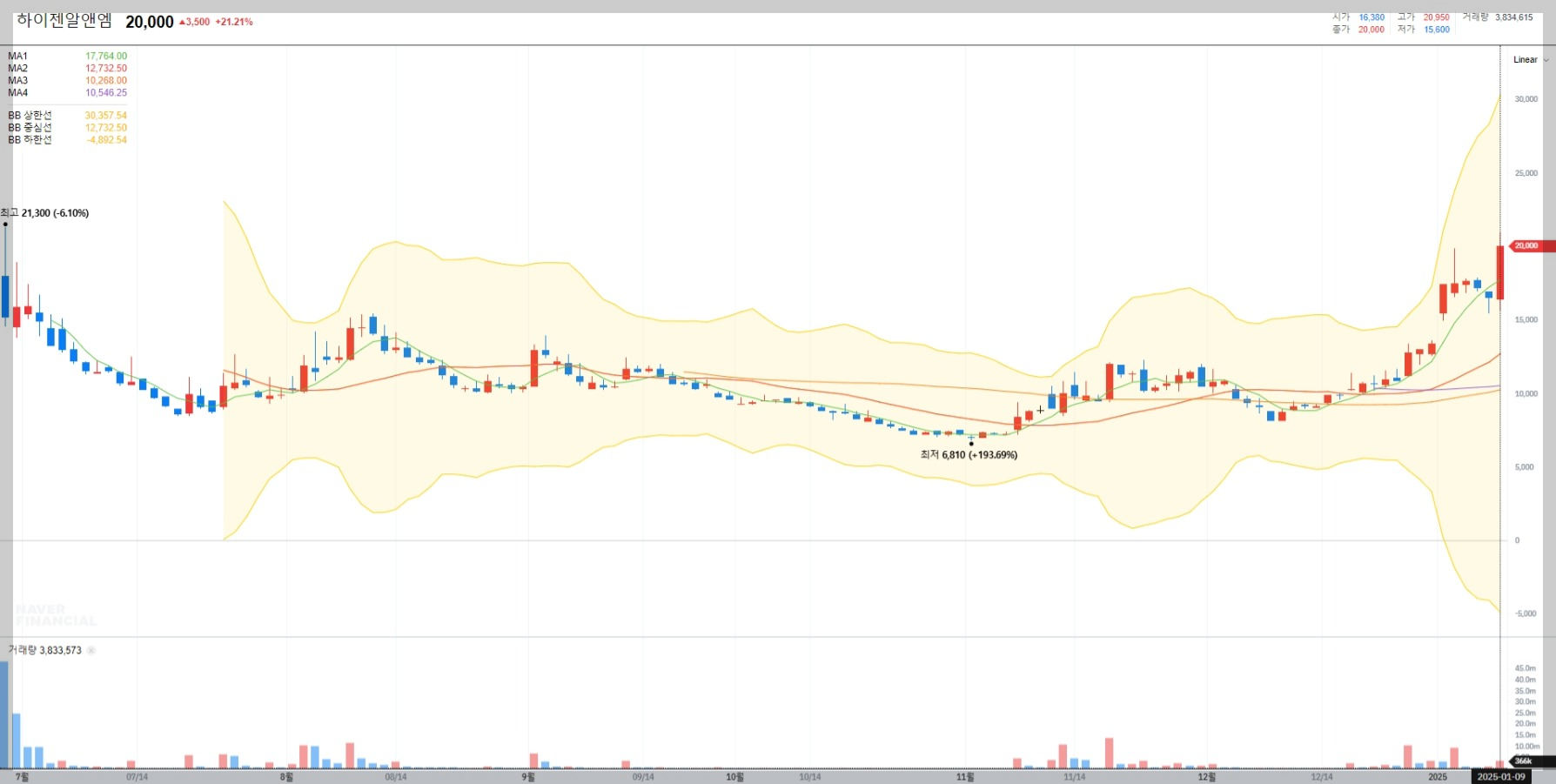The height and width of the screenshot is (784, 1556).
Task: Click the 거래량 3,833,573 volume legend
Action: (x=45, y=650)
